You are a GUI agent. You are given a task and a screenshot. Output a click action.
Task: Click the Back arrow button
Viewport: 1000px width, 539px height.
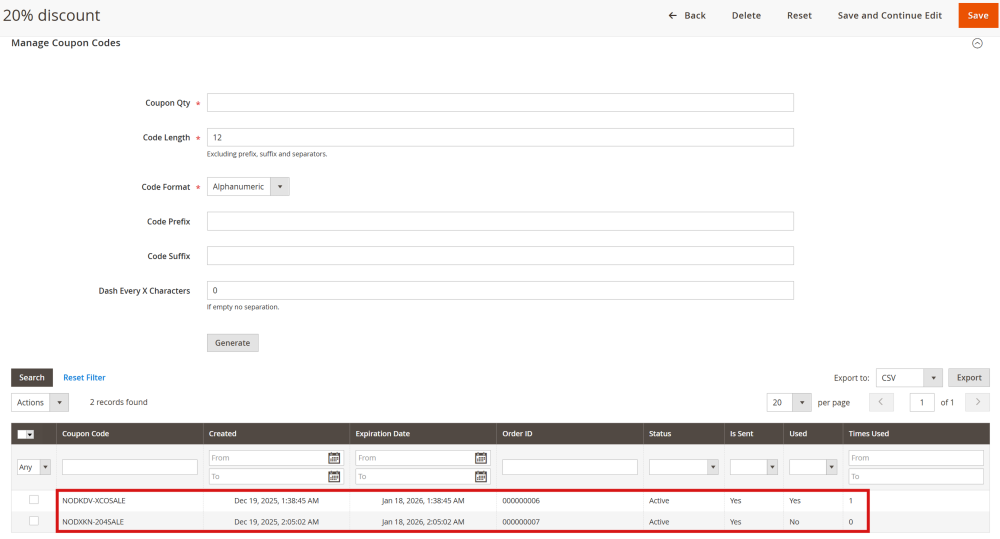point(687,15)
